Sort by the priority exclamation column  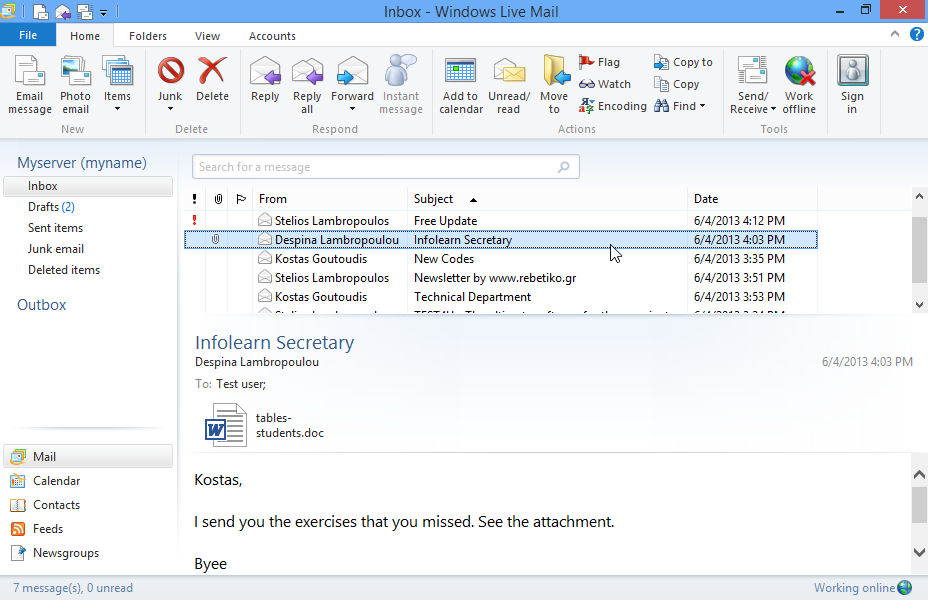pyautogui.click(x=195, y=199)
